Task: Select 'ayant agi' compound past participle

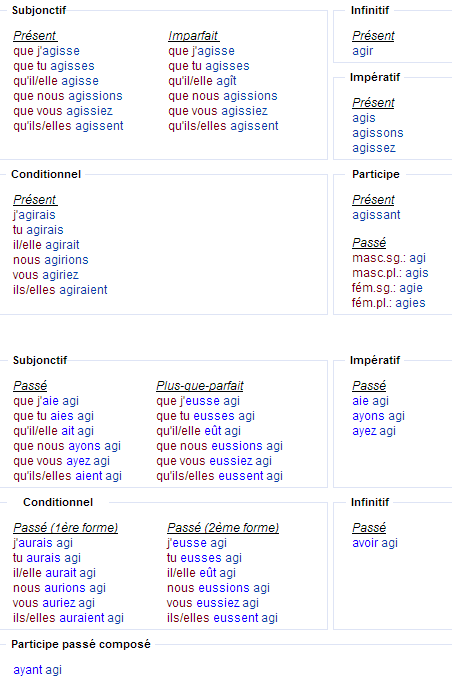Action: (x=37, y=670)
